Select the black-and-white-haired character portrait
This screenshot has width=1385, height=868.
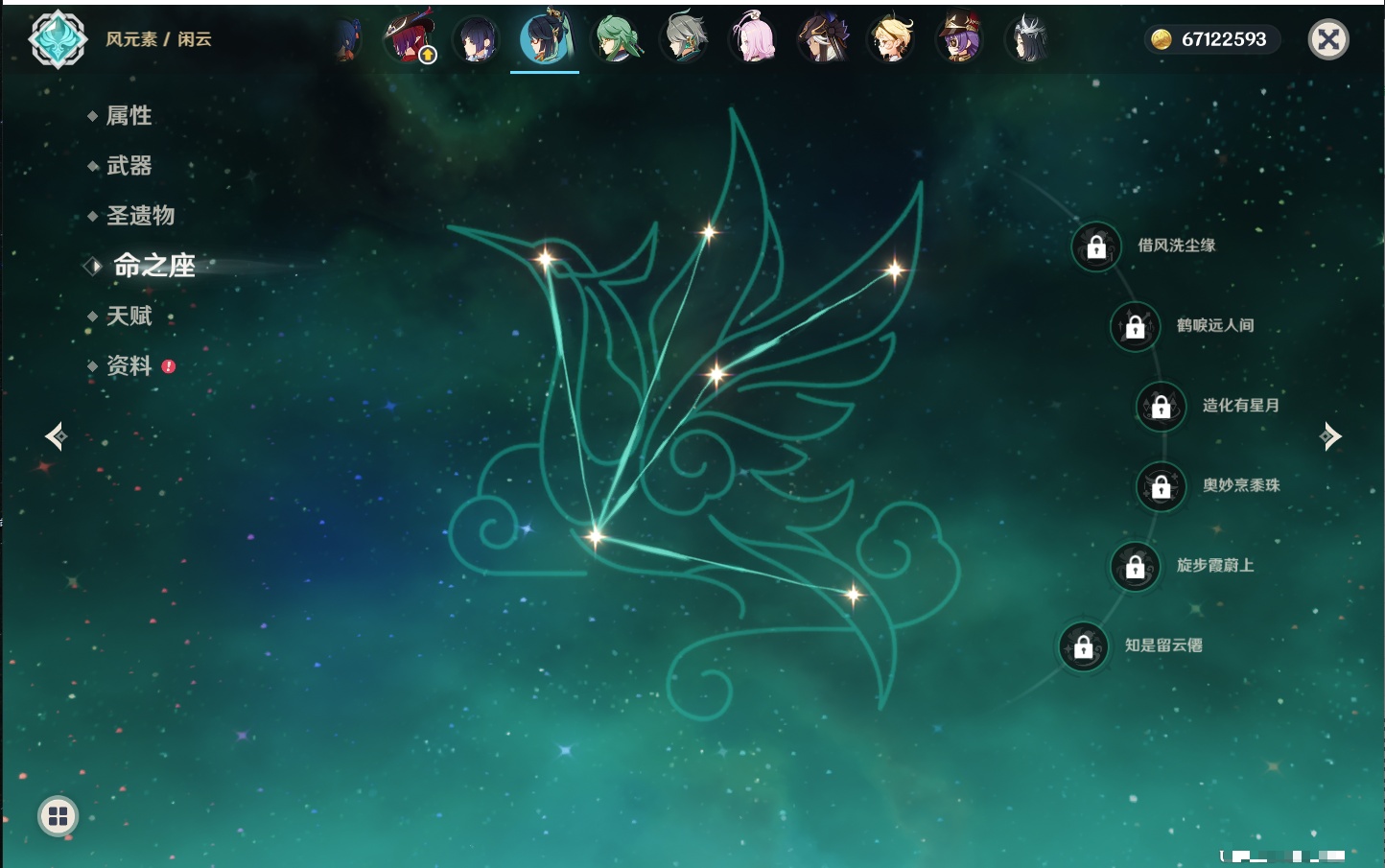point(1027,39)
